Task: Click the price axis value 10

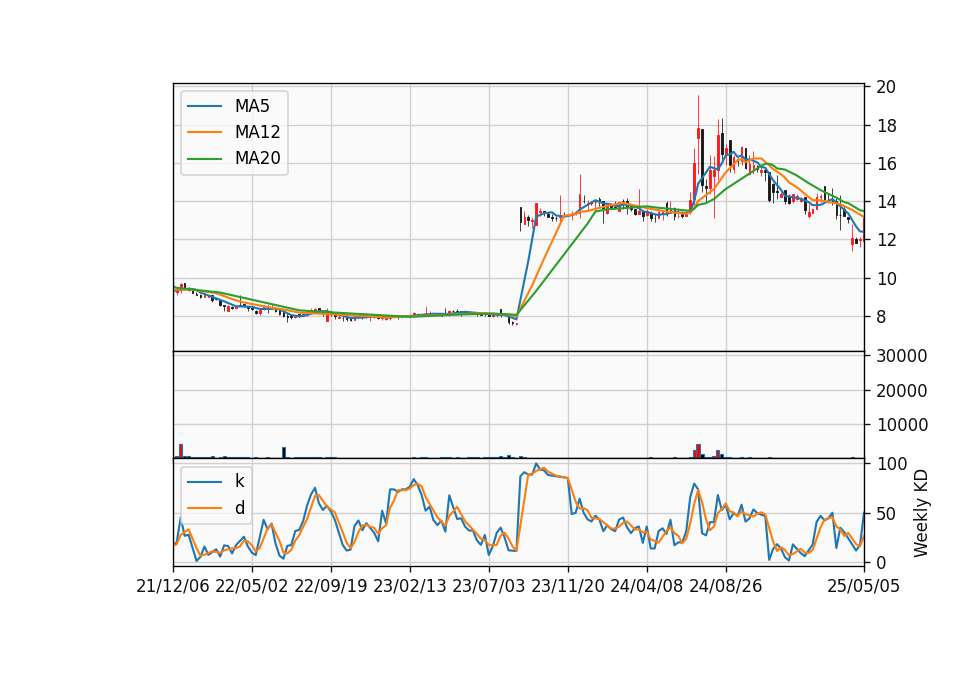Action: (x=886, y=279)
